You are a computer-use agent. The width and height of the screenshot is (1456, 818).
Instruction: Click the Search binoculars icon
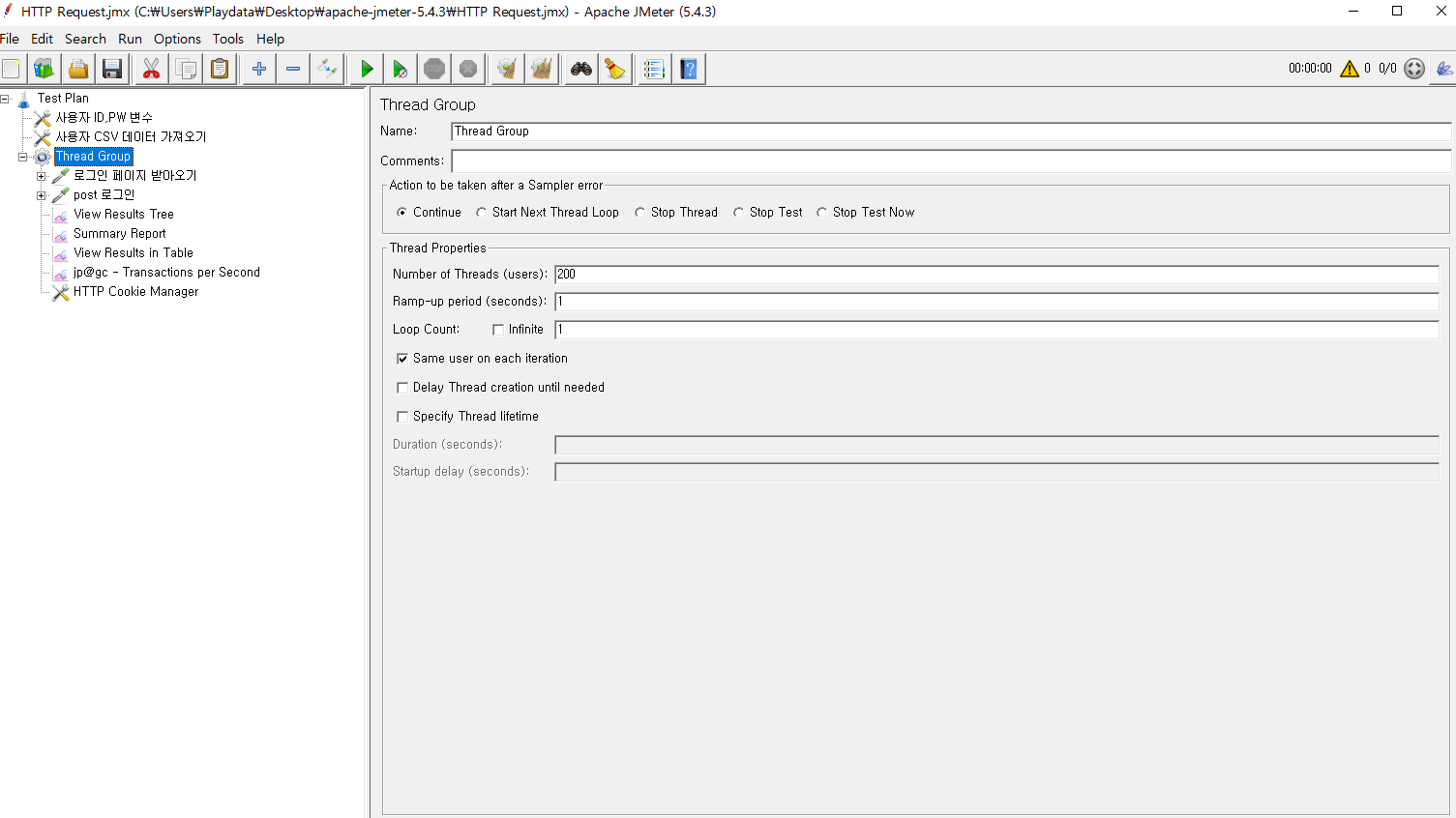coord(580,69)
